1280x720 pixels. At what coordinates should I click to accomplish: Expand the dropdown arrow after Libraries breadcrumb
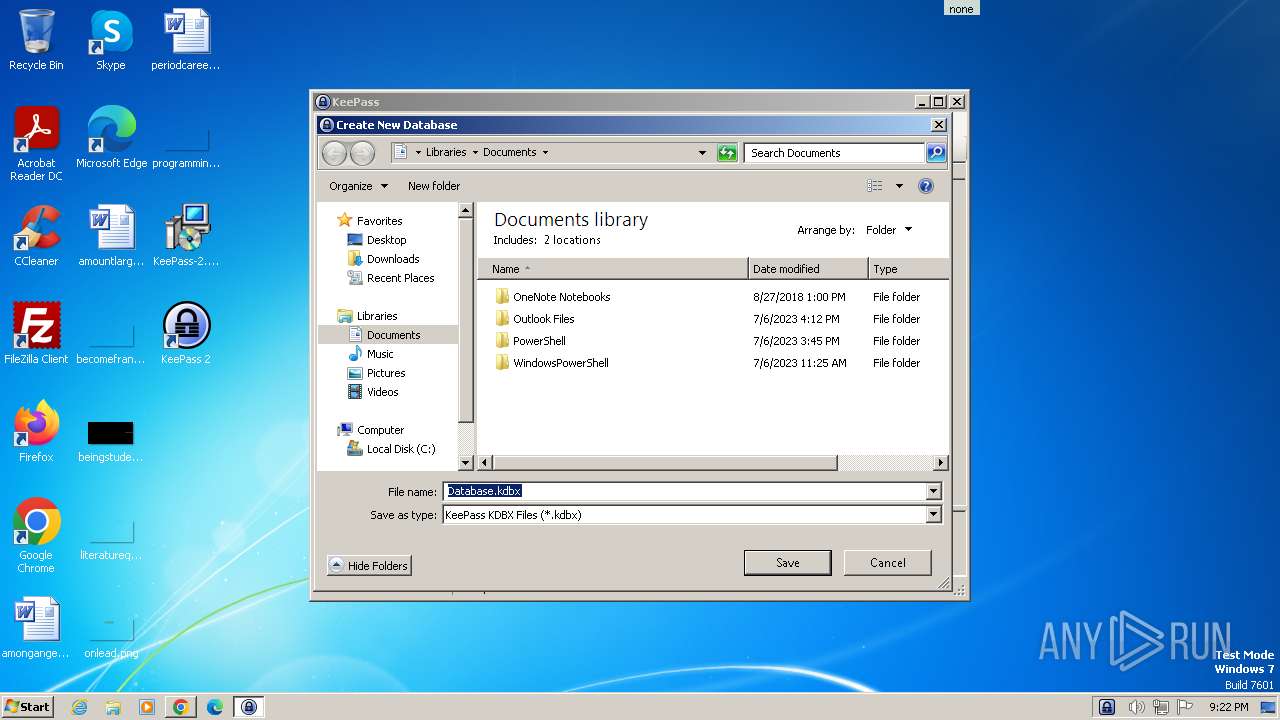coord(474,153)
